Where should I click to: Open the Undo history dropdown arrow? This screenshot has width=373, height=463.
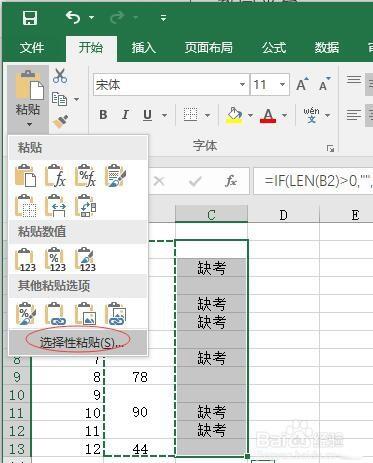(x=91, y=17)
